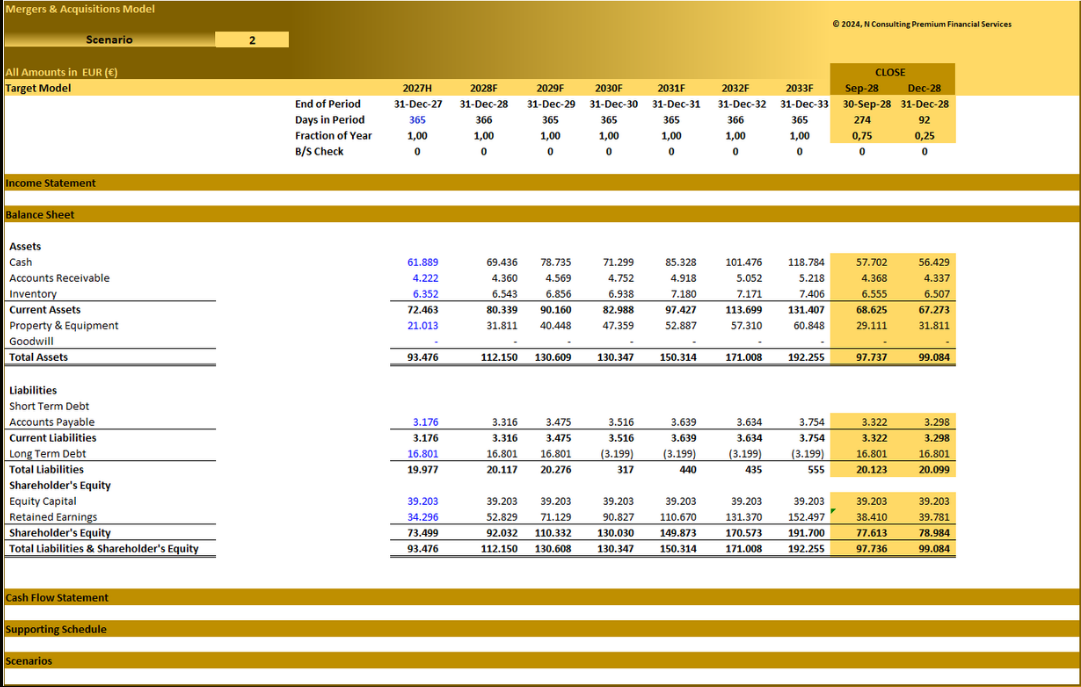Open the Income Statement section bar
The image size is (1081, 687).
(x=541, y=183)
